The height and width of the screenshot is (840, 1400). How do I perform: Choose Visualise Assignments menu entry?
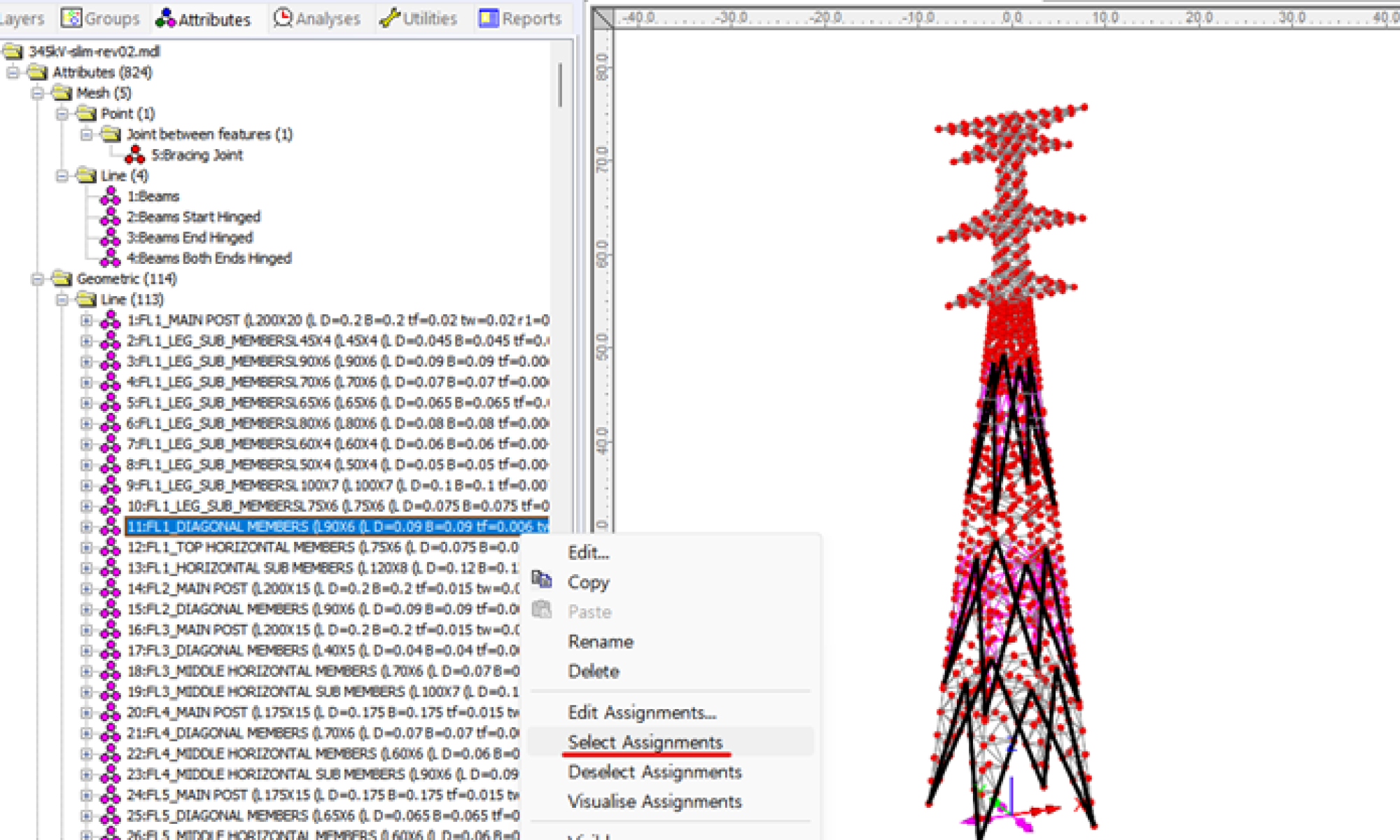(x=654, y=801)
